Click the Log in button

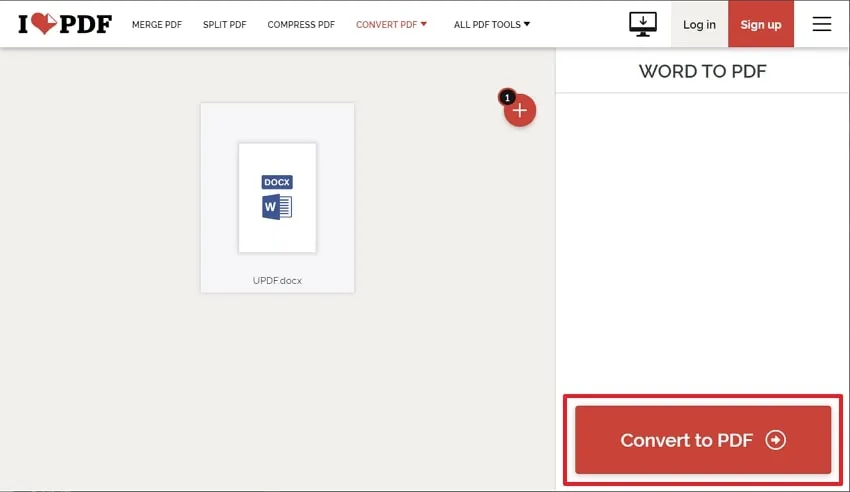(x=699, y=24)
